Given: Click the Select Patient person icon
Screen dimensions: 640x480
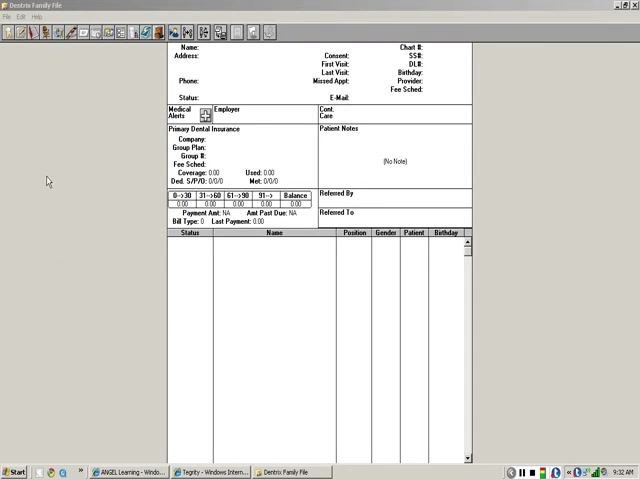Looking at the screenshot, I should tap(174, 32).
